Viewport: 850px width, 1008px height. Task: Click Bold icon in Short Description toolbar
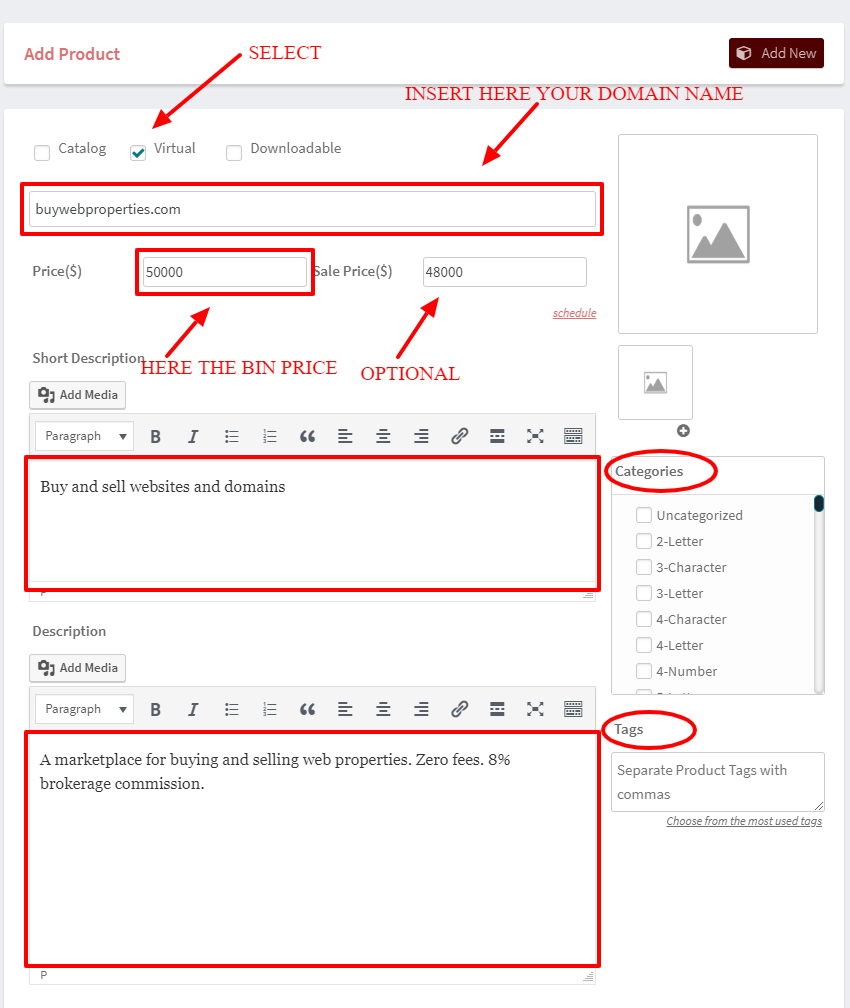tap(155, 436)
